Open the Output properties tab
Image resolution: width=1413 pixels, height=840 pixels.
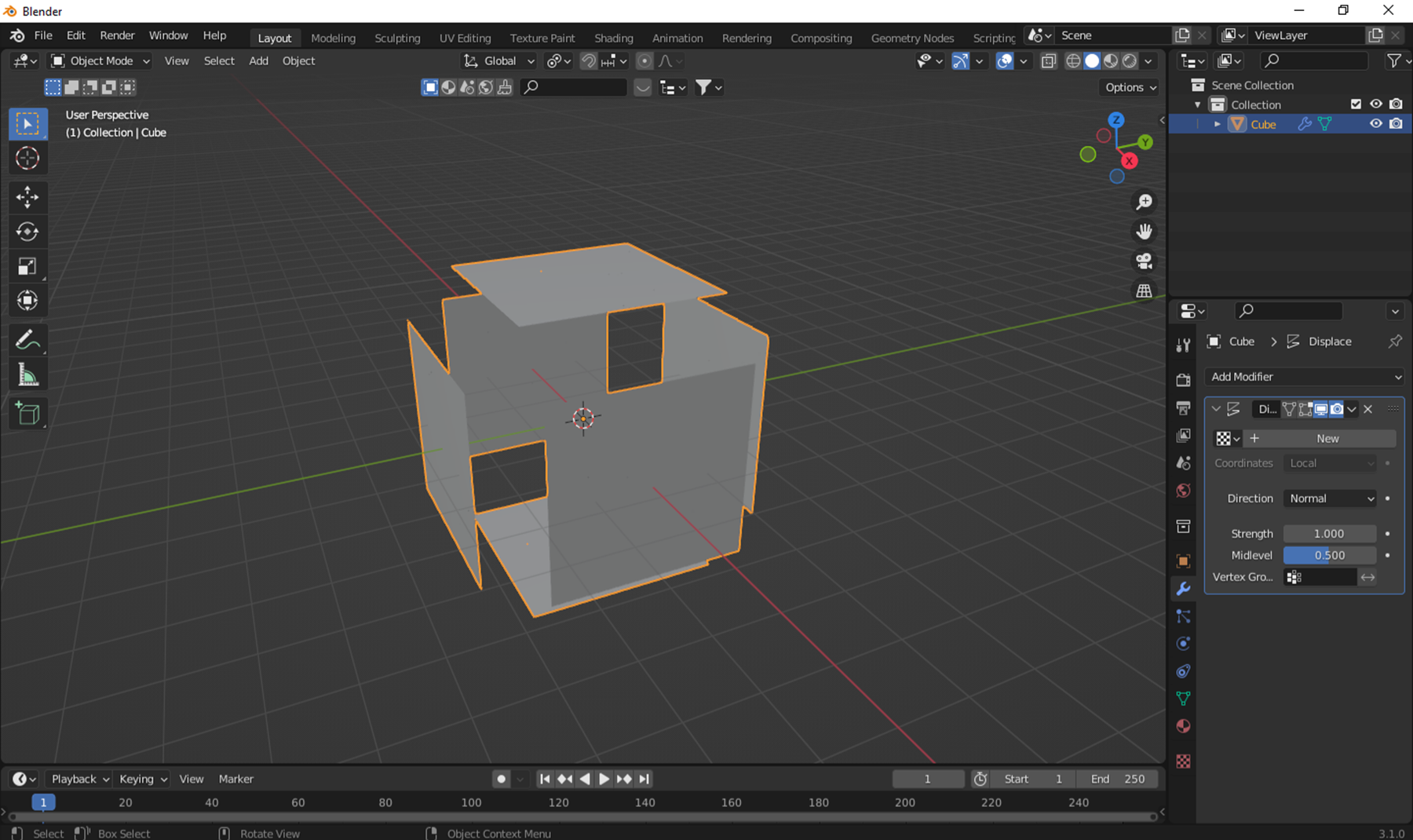point(1183,407)
